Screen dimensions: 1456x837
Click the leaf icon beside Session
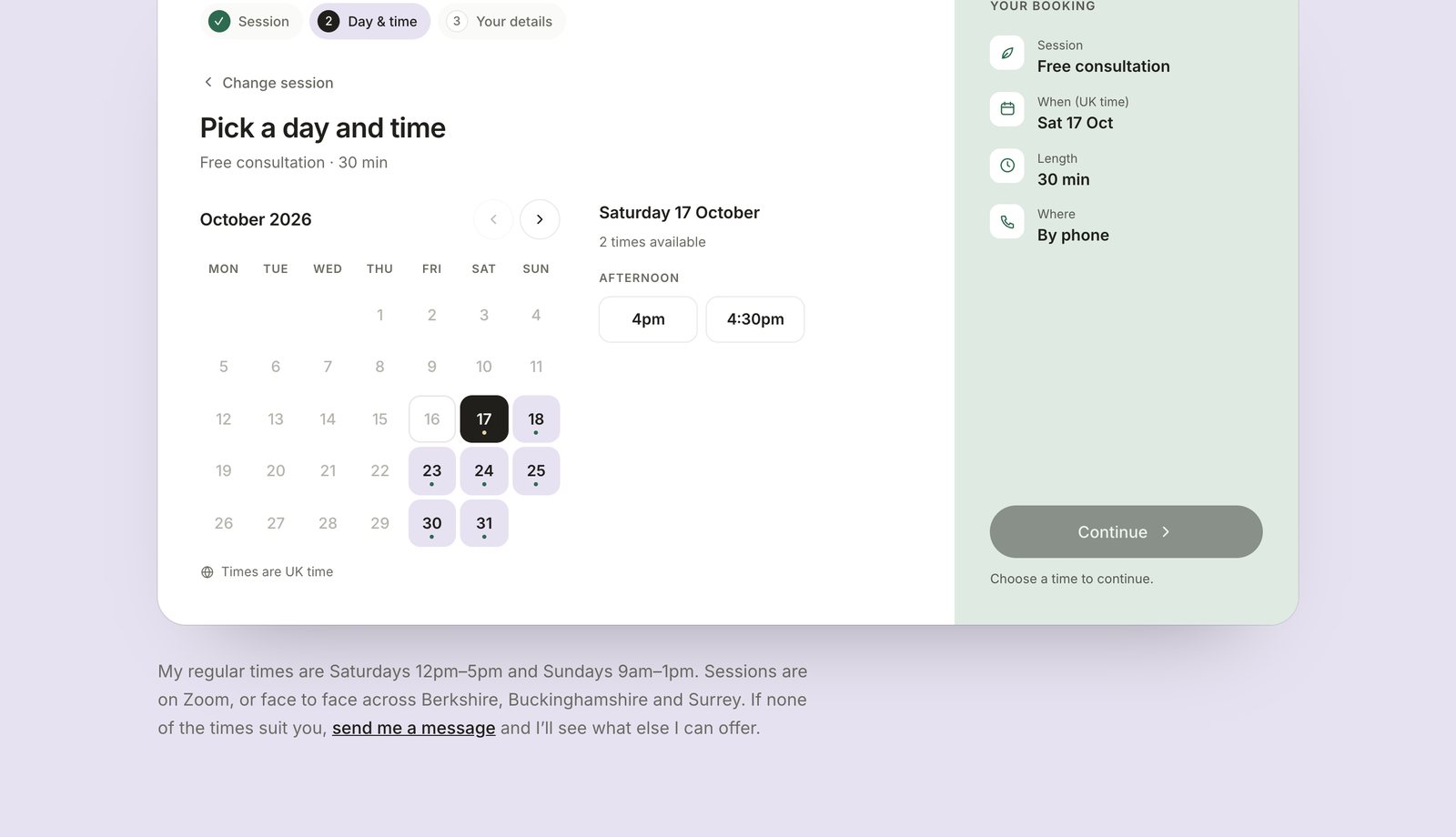click(1007, 53)
